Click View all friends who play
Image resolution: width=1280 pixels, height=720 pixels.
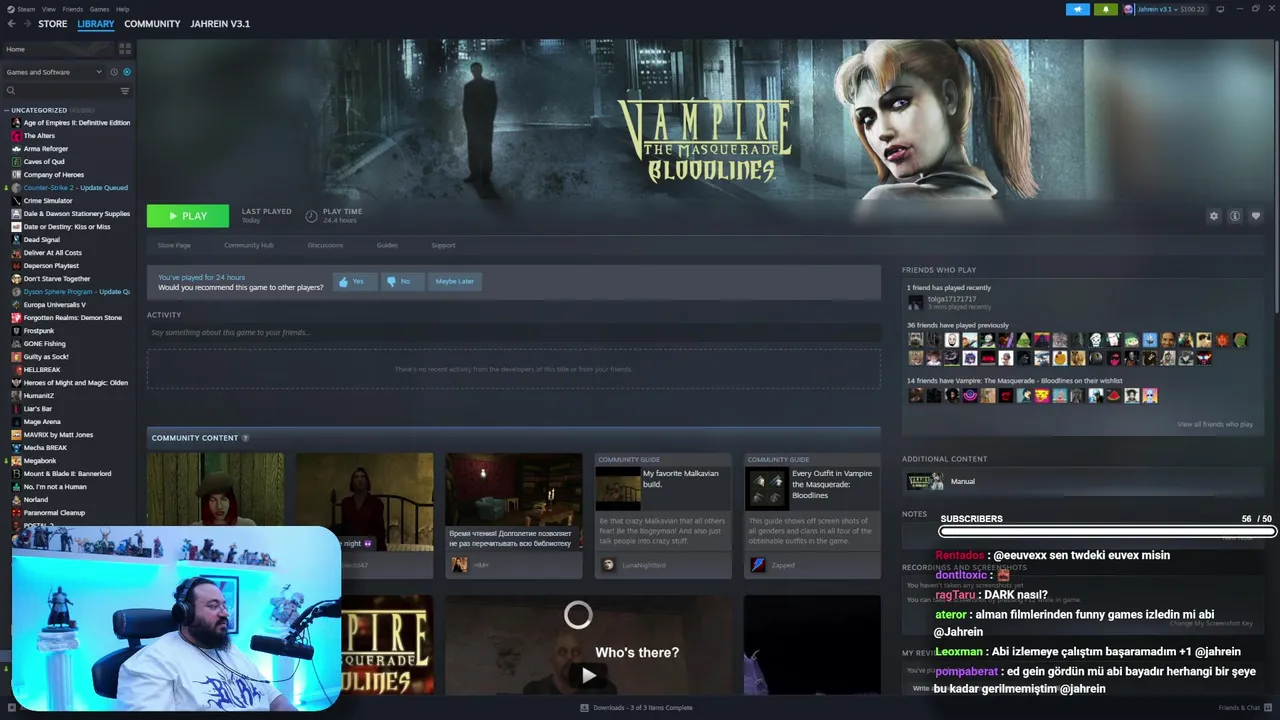click(x=1215, y=424)
